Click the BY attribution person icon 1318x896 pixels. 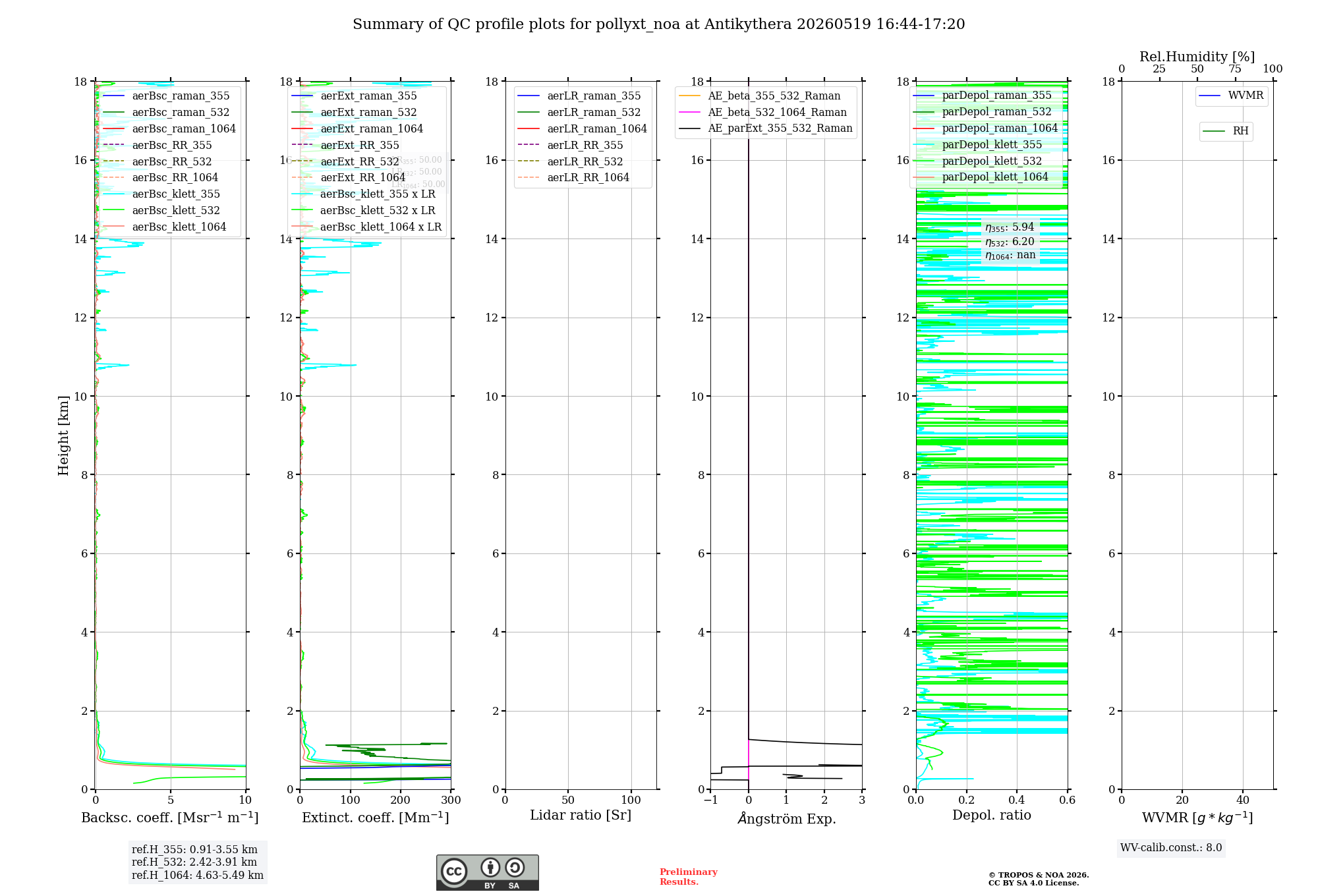[x=490, y=867]
